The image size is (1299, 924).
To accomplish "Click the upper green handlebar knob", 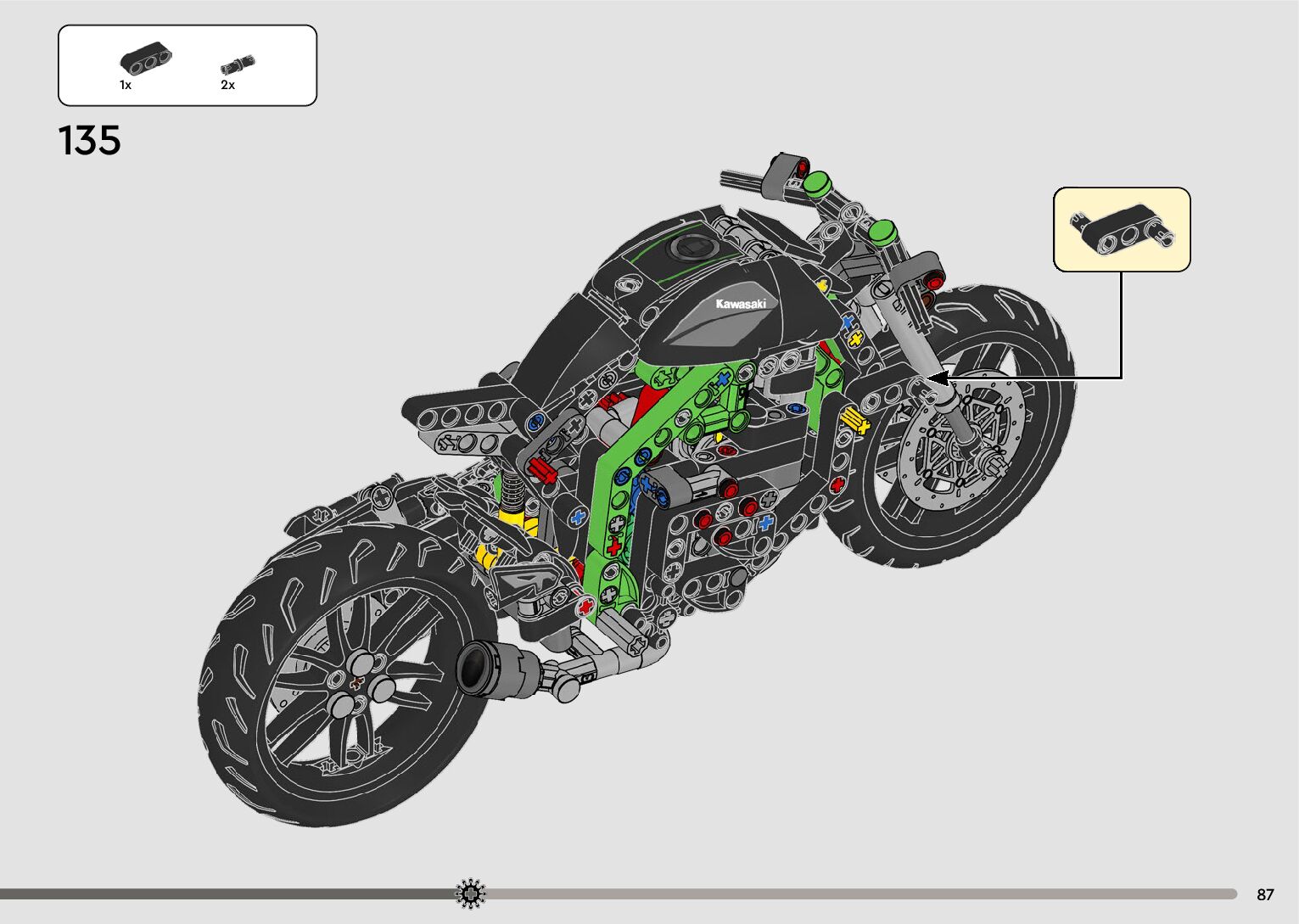I will tap(815, 182).
